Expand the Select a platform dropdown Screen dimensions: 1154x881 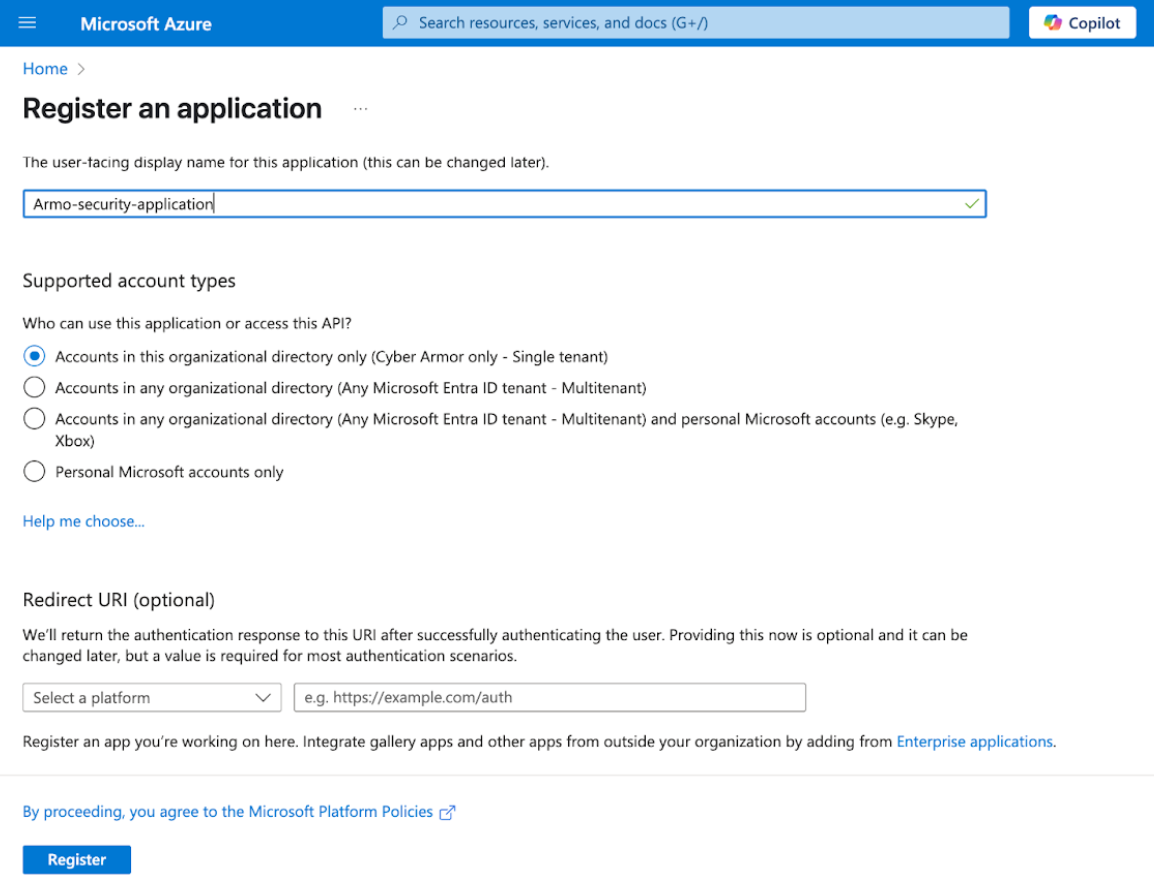tap(152, 698)
